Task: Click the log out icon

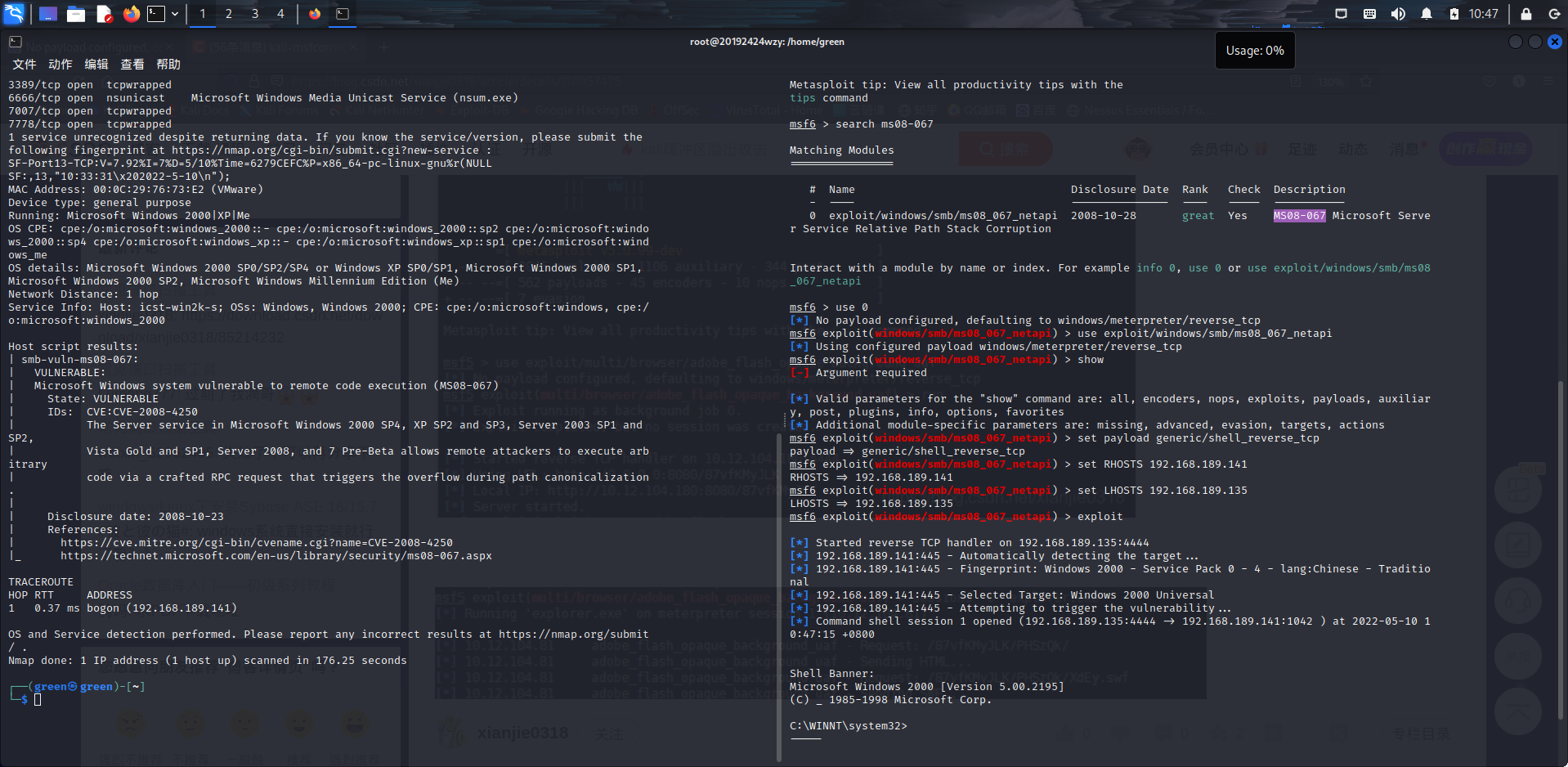Action: (1554, 14)
